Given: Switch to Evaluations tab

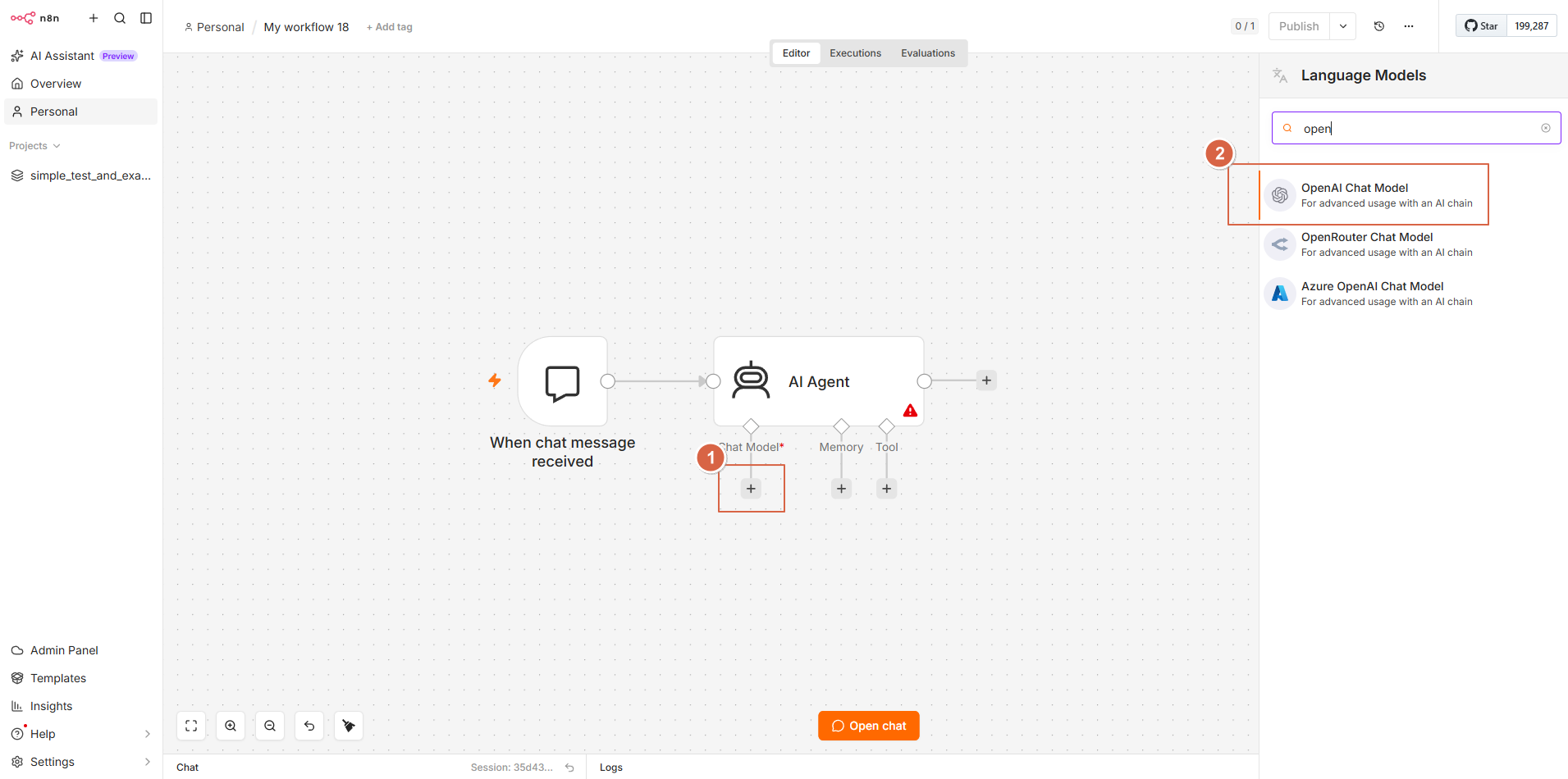Looking at the screenshot, I should 928,53.
